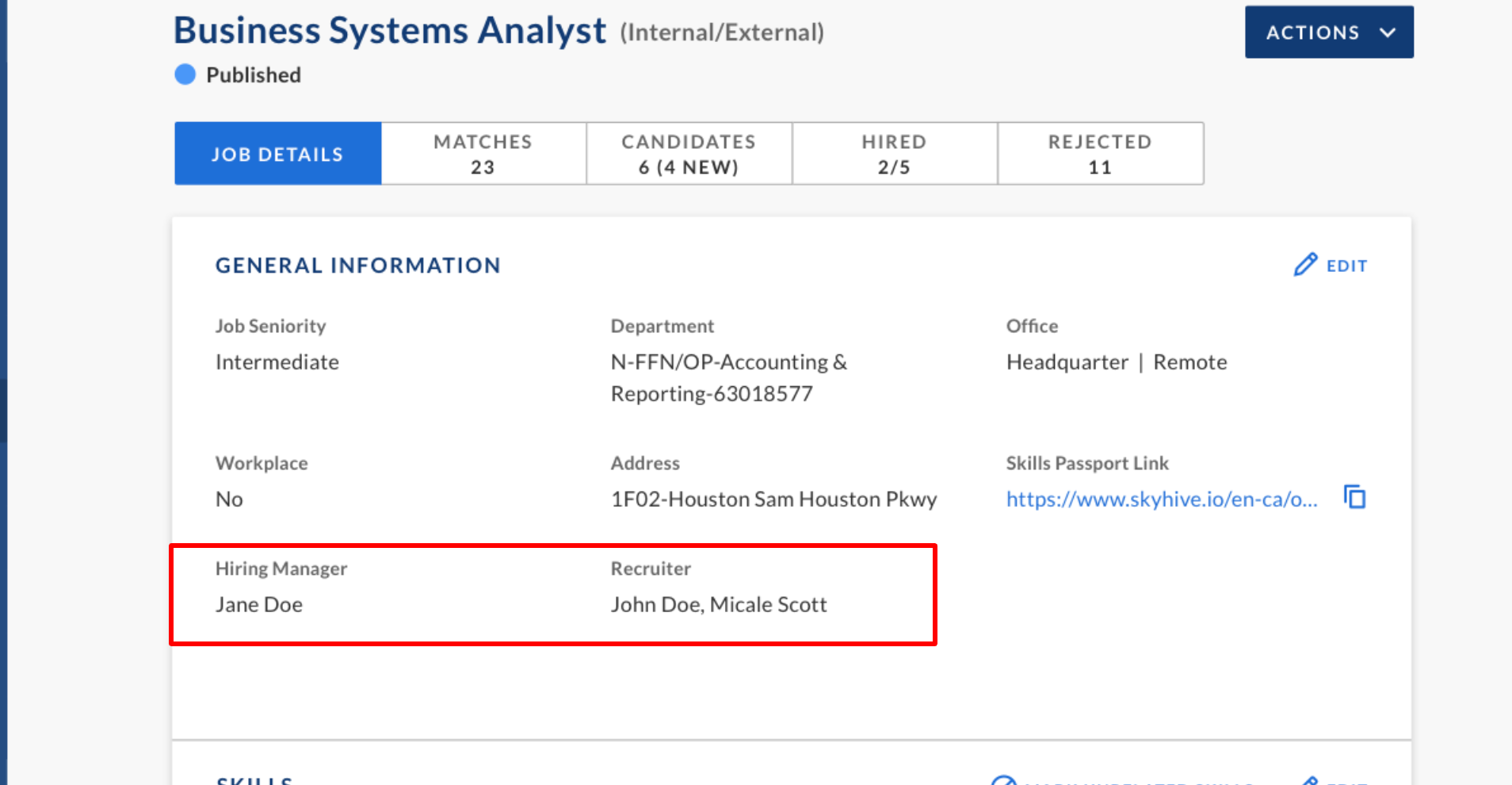Copy the Skills Passport link
1512x785 pixels.
pyautogui.click(x=1354, y=497)
